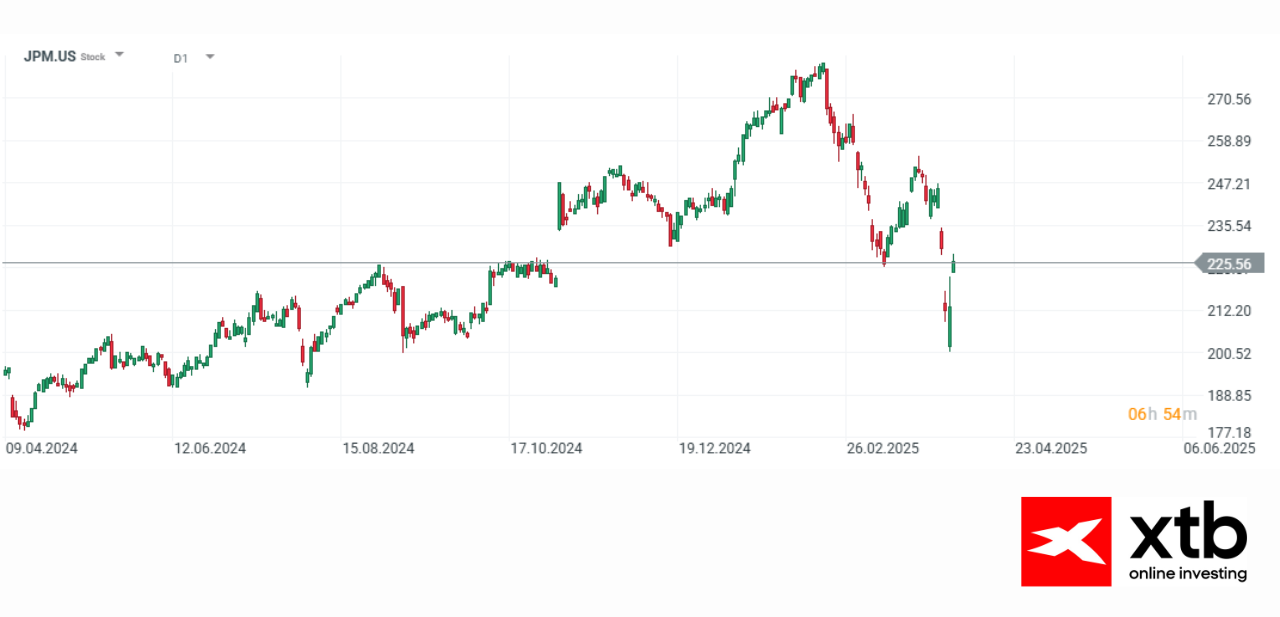Click the Stock instrument type label
This screenshot has width=1280, height=617.
pyautogui.click(x=93, y=58)
